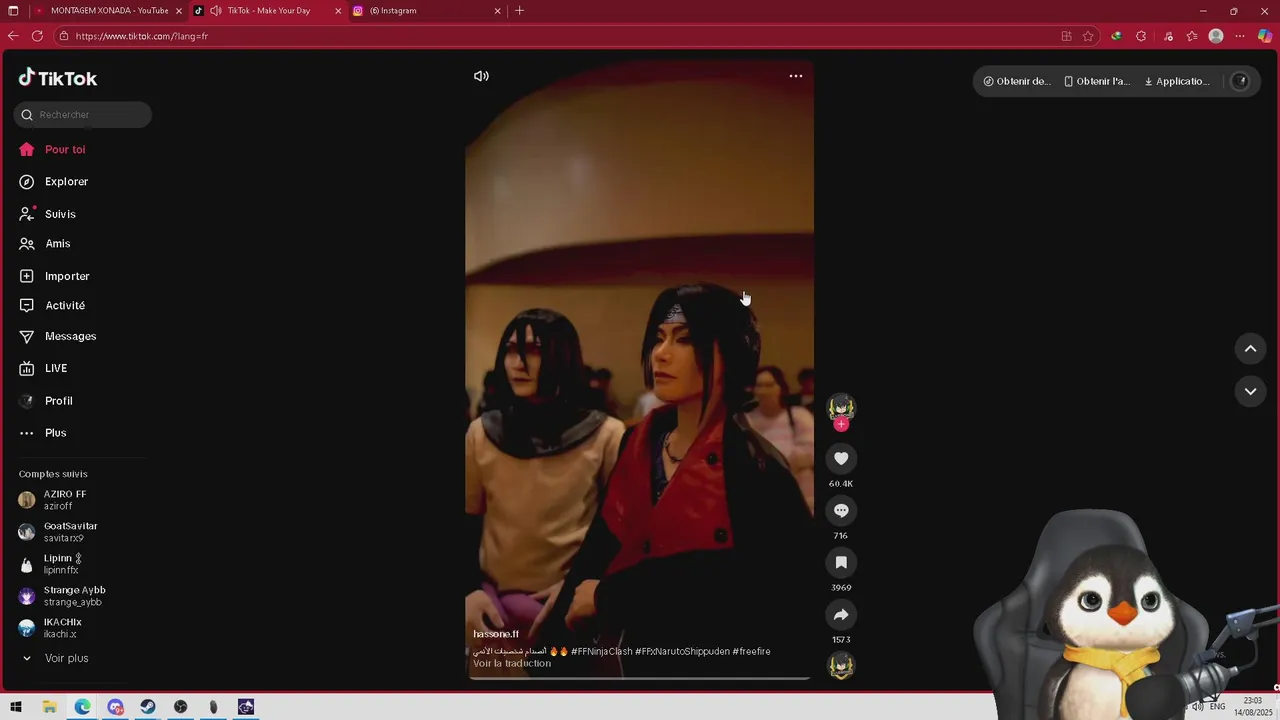Open the split screen apps icon
The width and height of the screenshot is (1280, 720).
coord(1066,36)
